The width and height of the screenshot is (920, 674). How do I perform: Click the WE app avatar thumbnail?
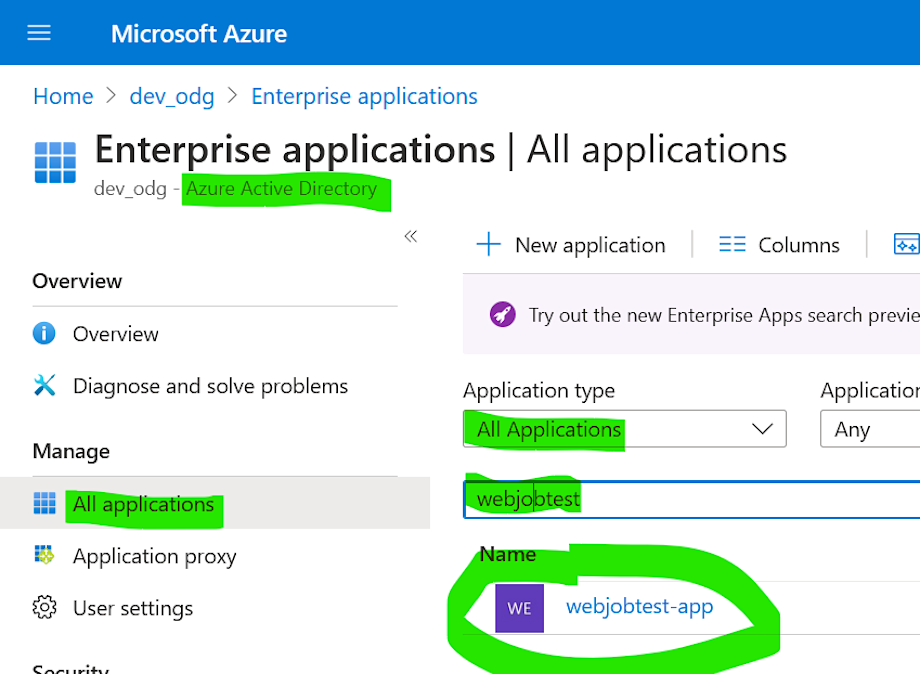tap(519, 608)
